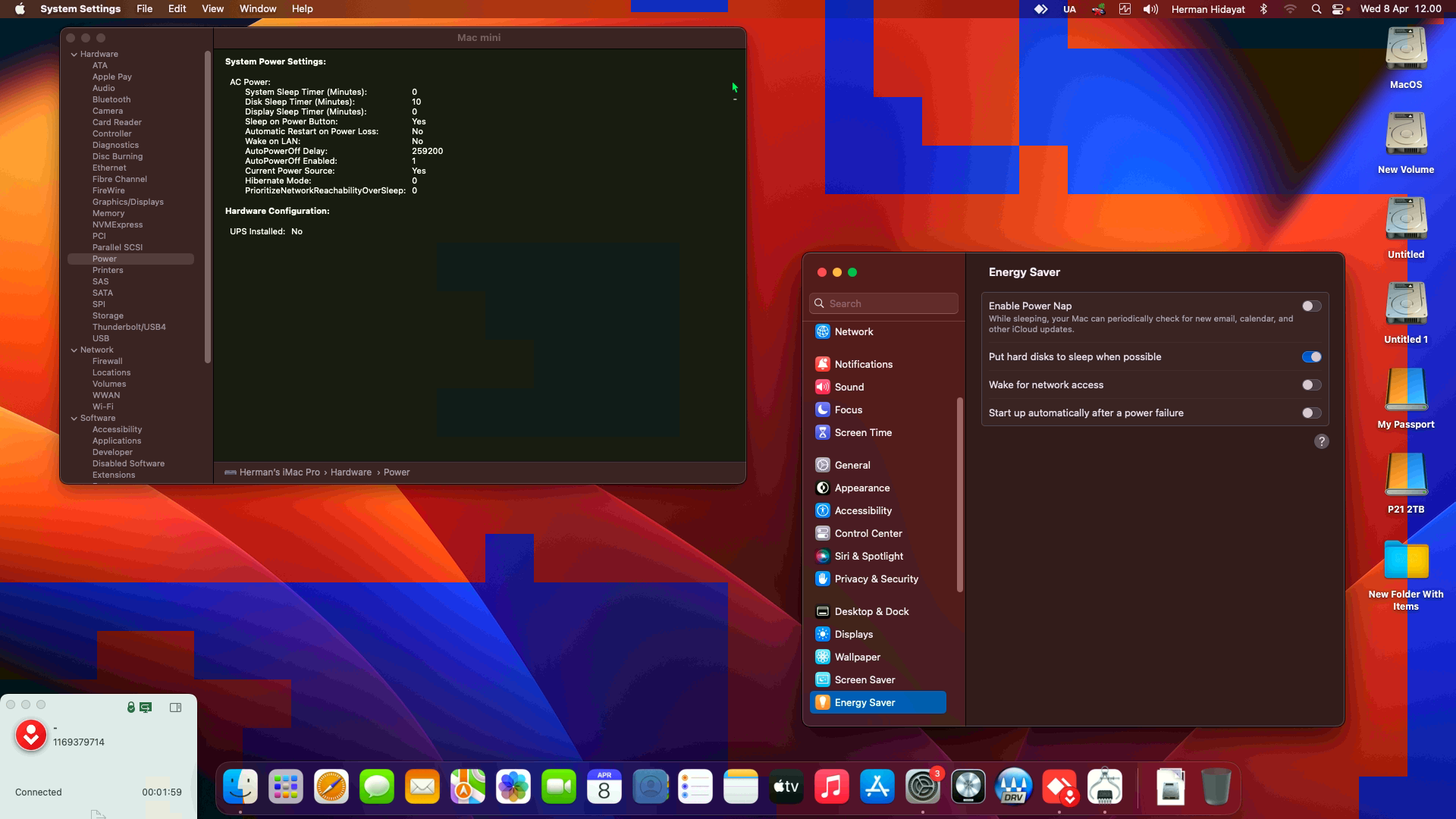This screenshot has height=819, width=1456.
Task: Collapse the Software section in System Information
Action: (74, 419)
